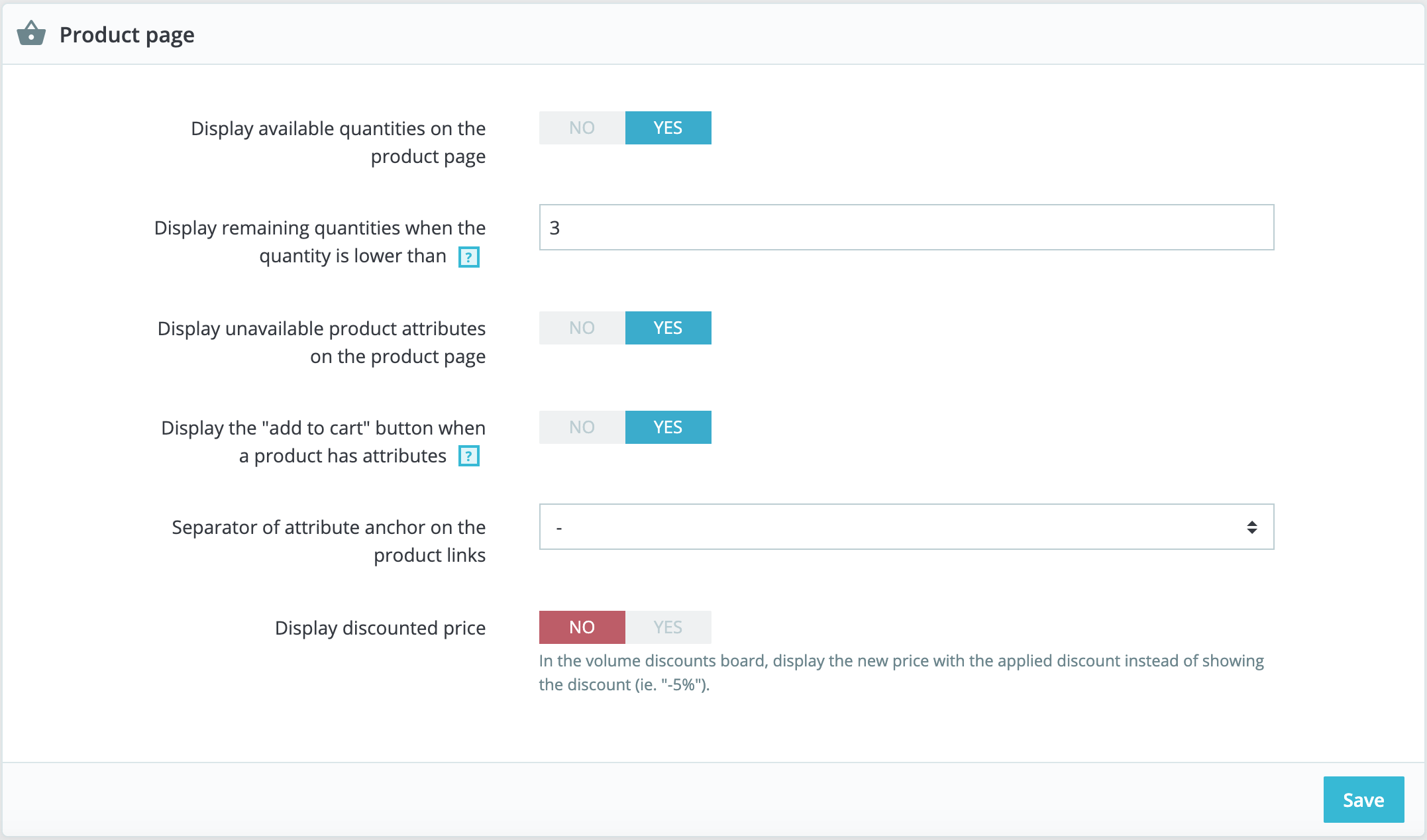Click the Display available quantities label
Image resolution: width=1427 pixels, height=840 pixels.
[x=338, y=142]
